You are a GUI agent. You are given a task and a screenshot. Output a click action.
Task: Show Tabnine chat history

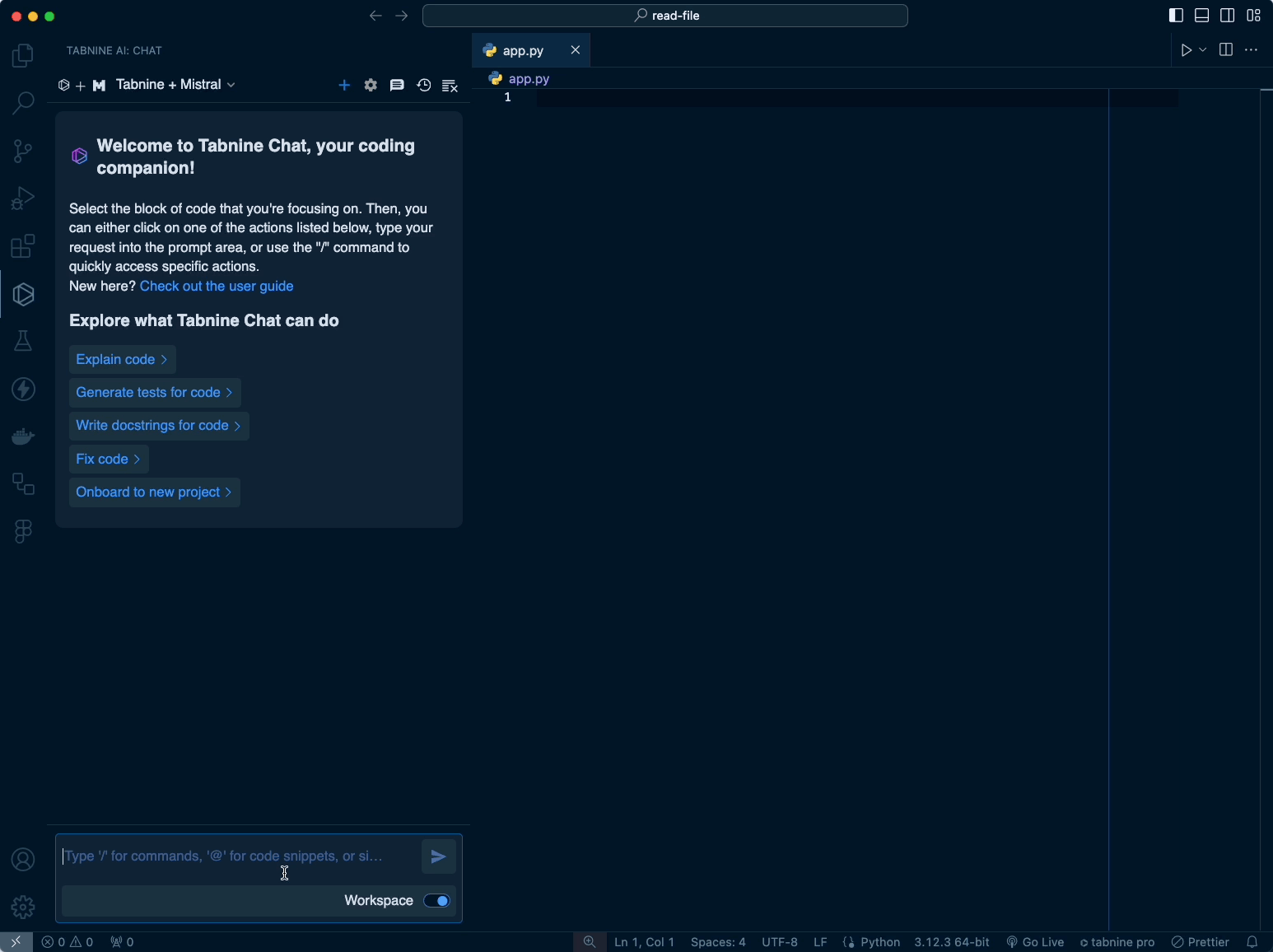(423, 85)
